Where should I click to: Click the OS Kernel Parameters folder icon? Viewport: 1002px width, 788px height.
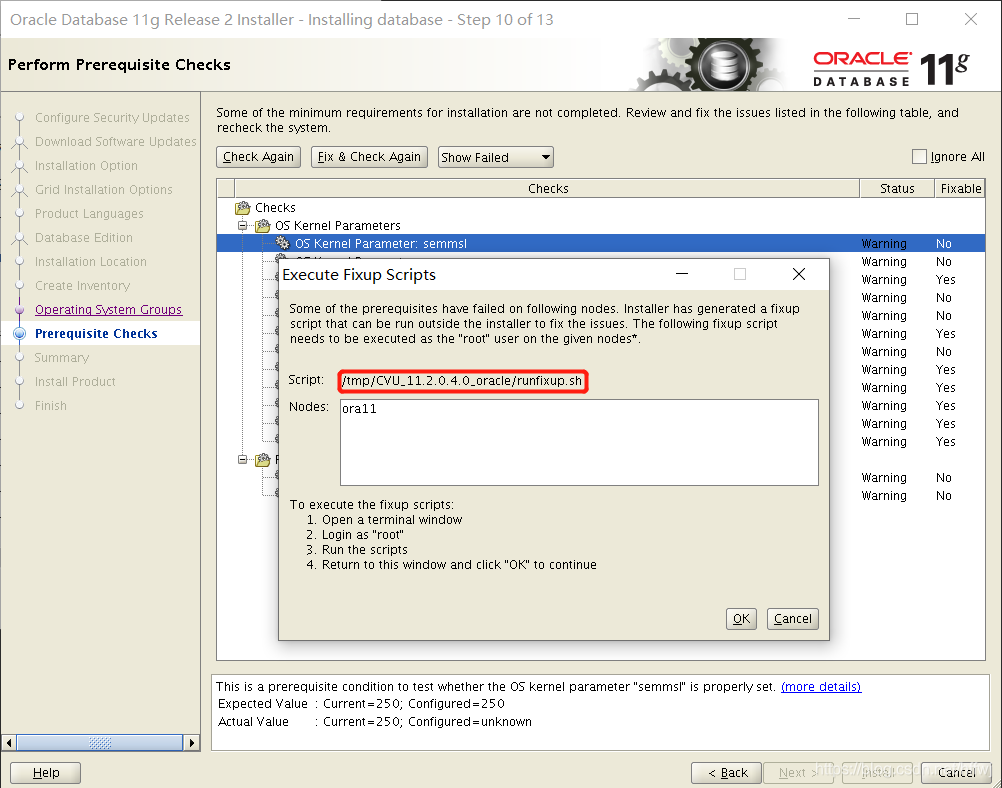263,226
